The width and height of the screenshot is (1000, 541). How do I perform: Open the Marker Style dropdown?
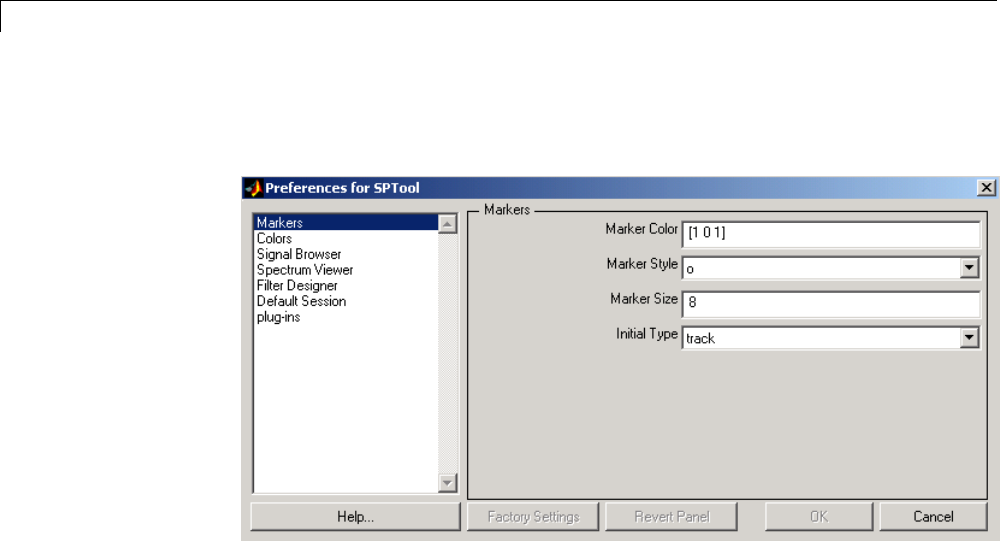(x=969, y=268)
